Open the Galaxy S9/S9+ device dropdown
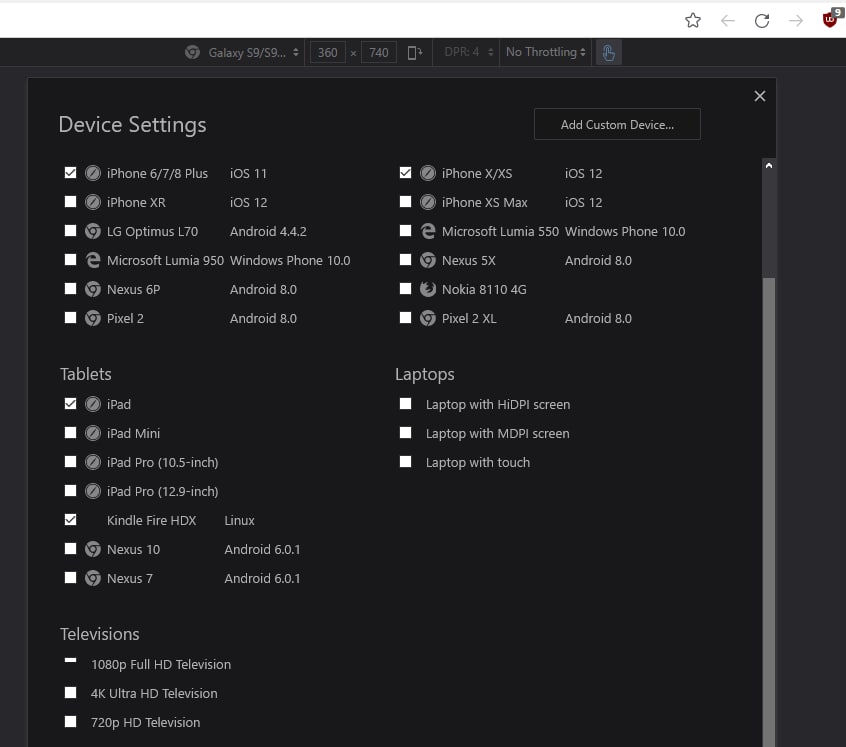 pyautogui.click(x=253, y=53)
